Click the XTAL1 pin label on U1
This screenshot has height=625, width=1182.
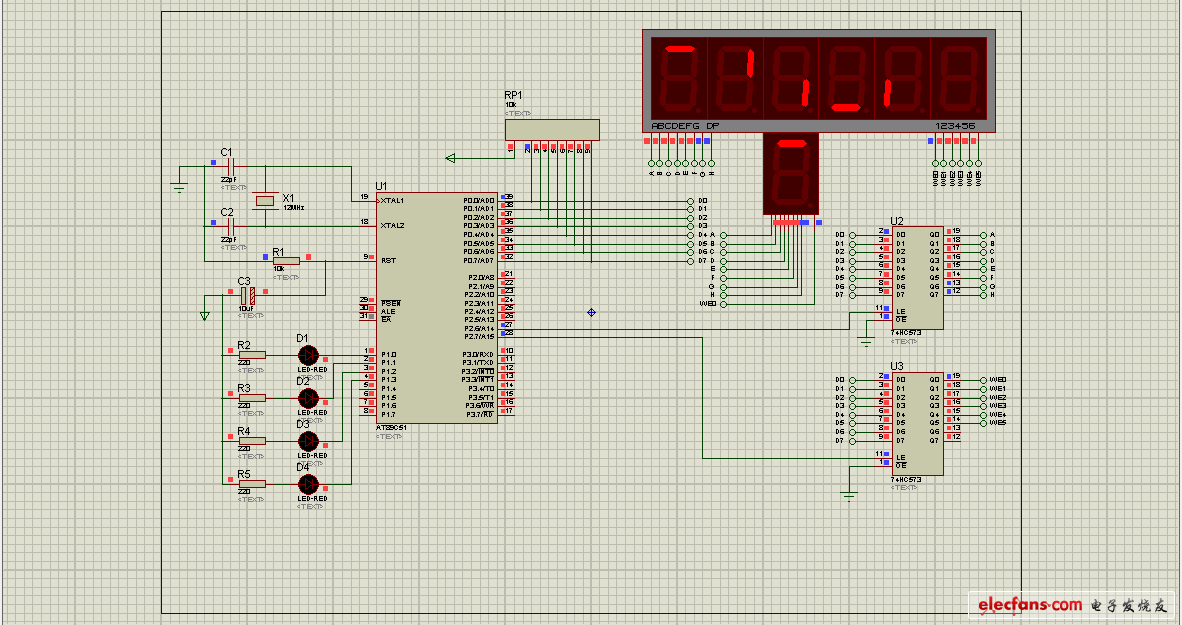pyautogui.click(x=393, y=201)
